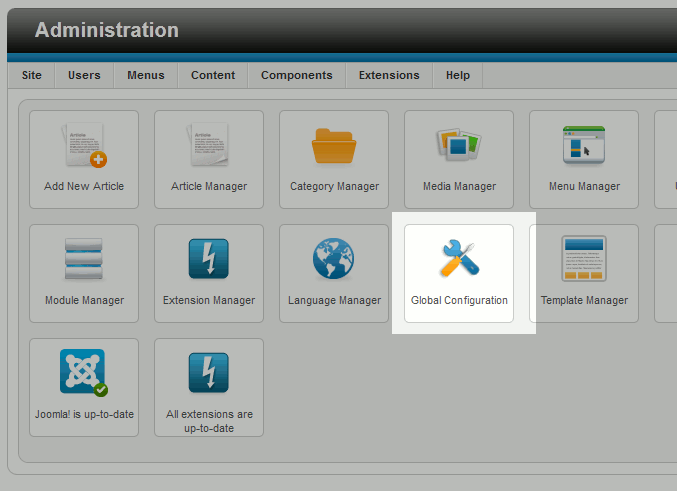The width and height of the screenshot is (677, 491).
Task: Open the Template Manager icon
Action: click(x=584, y=258)
